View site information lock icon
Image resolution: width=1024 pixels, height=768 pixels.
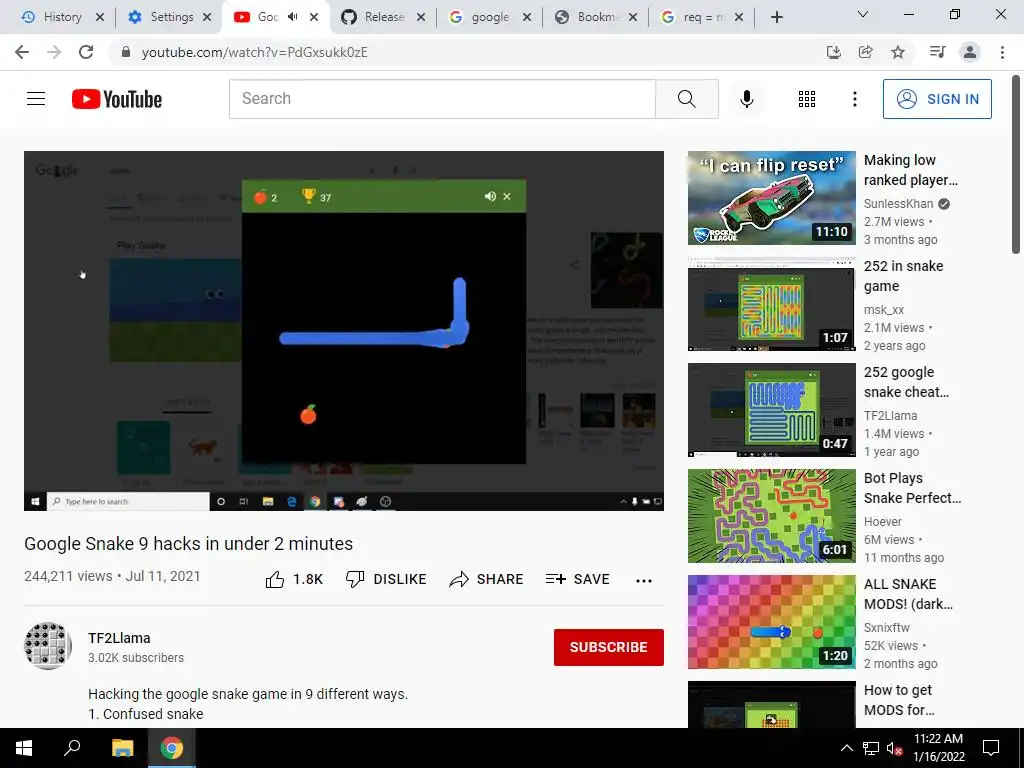pyautogui.click(x=126, y=52)
